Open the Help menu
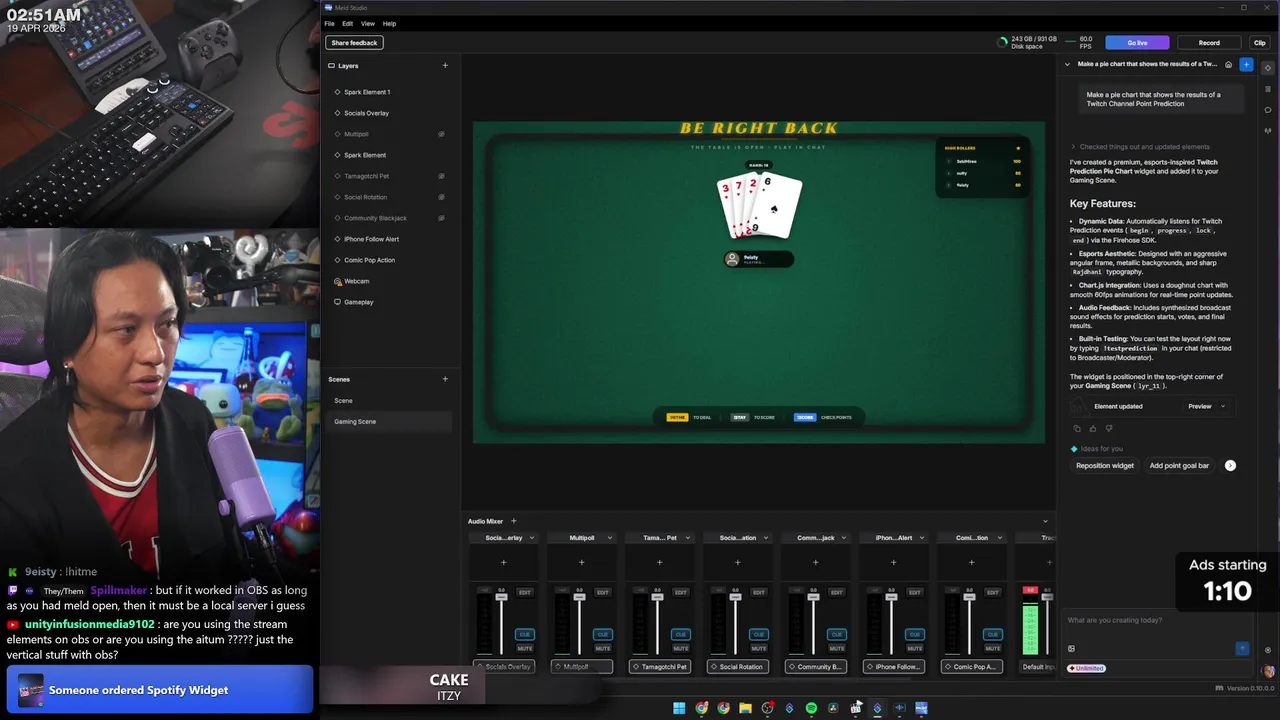 click(x=389, y=23)
